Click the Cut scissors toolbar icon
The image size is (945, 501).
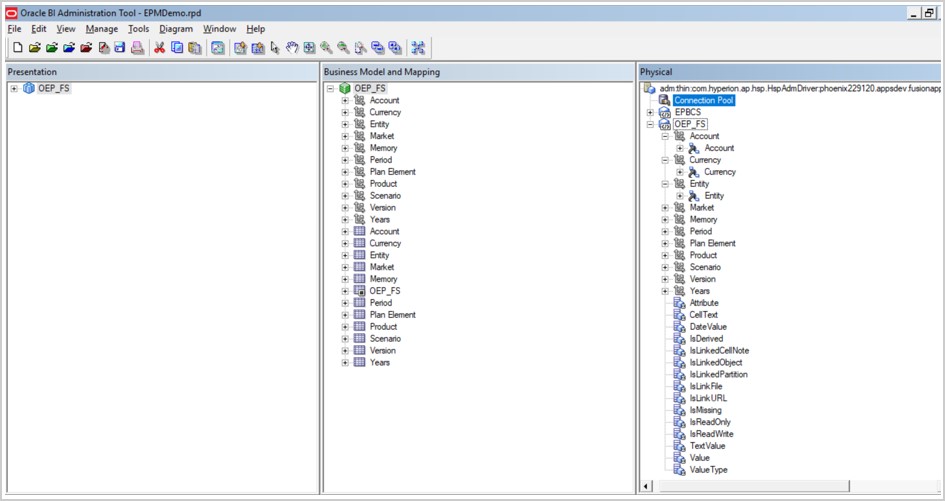pos(159,48)
